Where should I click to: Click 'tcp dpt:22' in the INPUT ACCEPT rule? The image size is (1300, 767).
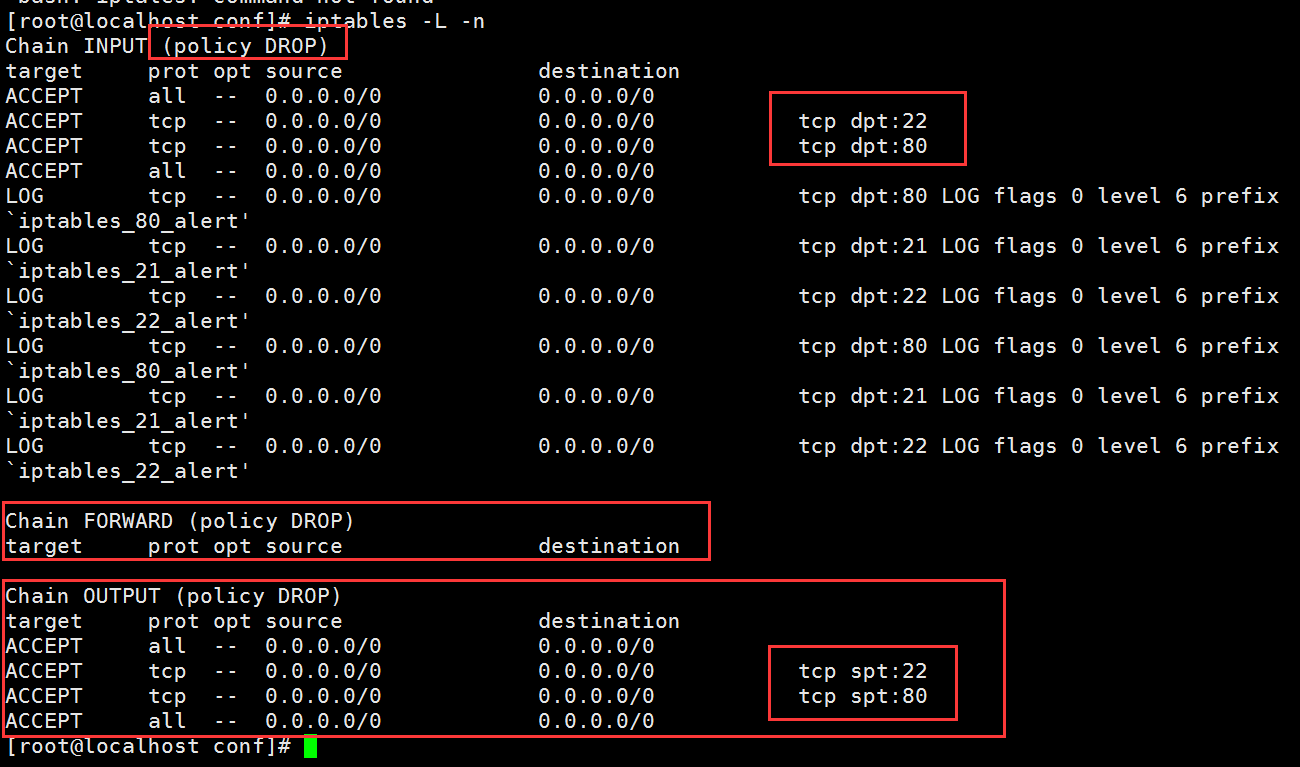coord(863,121)
